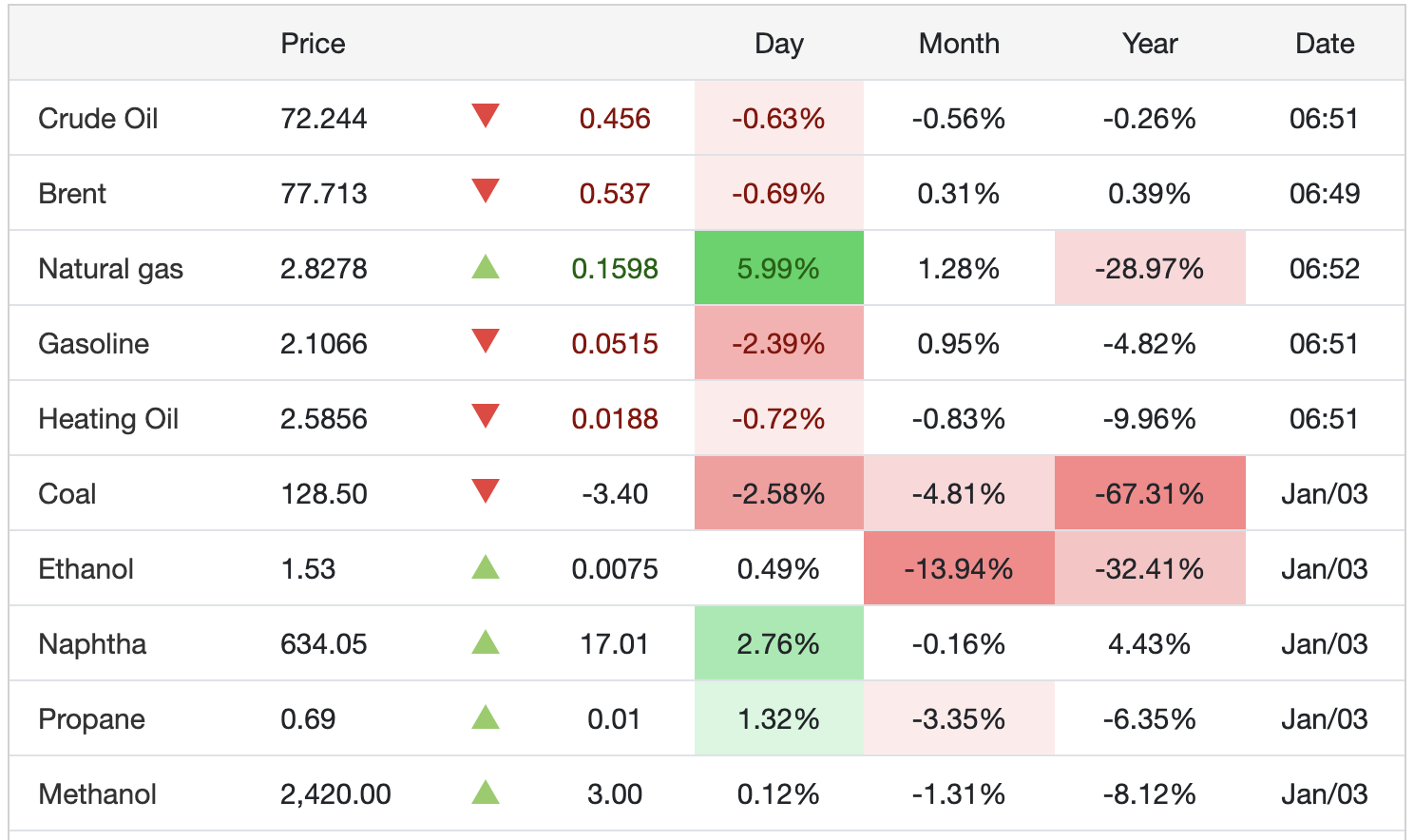This screenshot has height=840, width=1414.
Task: Click the green up arrow for Natural gas
Action: point(486,266)
